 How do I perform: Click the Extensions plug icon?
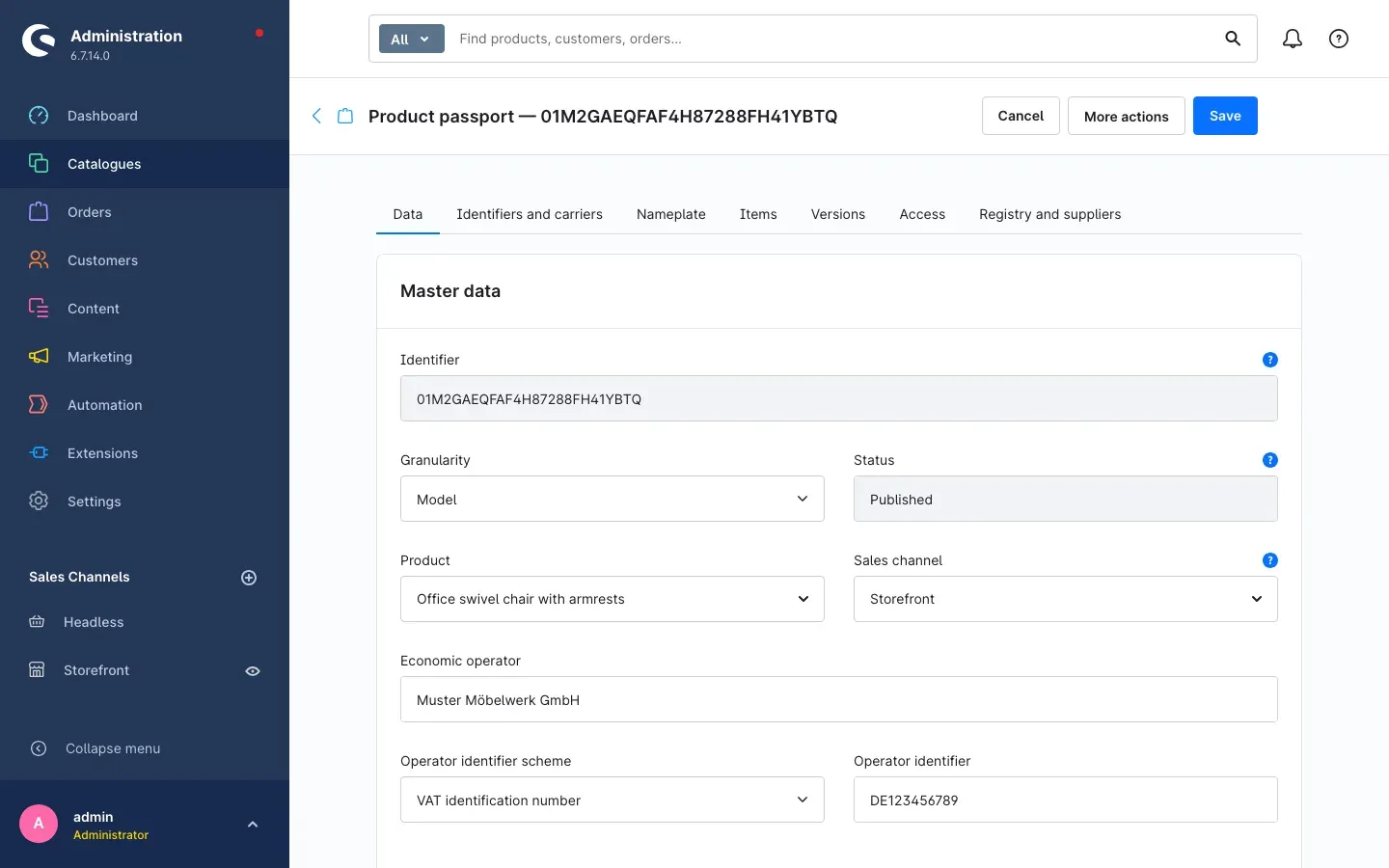coord(39,453)
